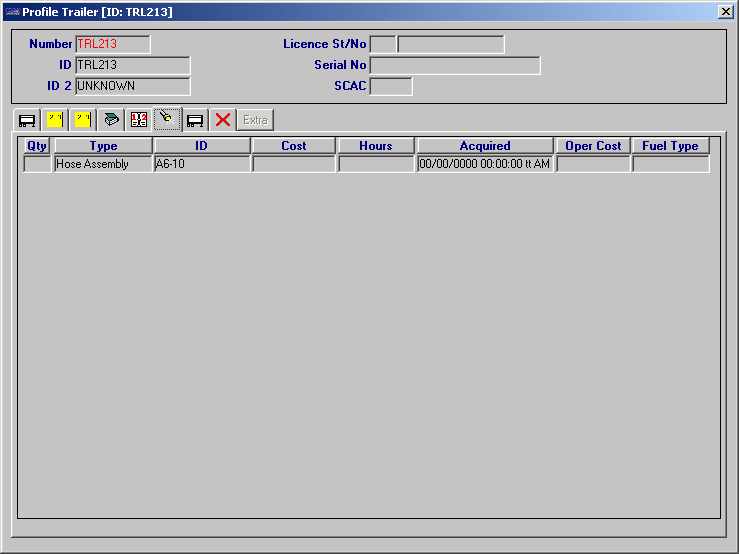
Task: Sort by the Acquired column header
Action: [x=485, y=146]
